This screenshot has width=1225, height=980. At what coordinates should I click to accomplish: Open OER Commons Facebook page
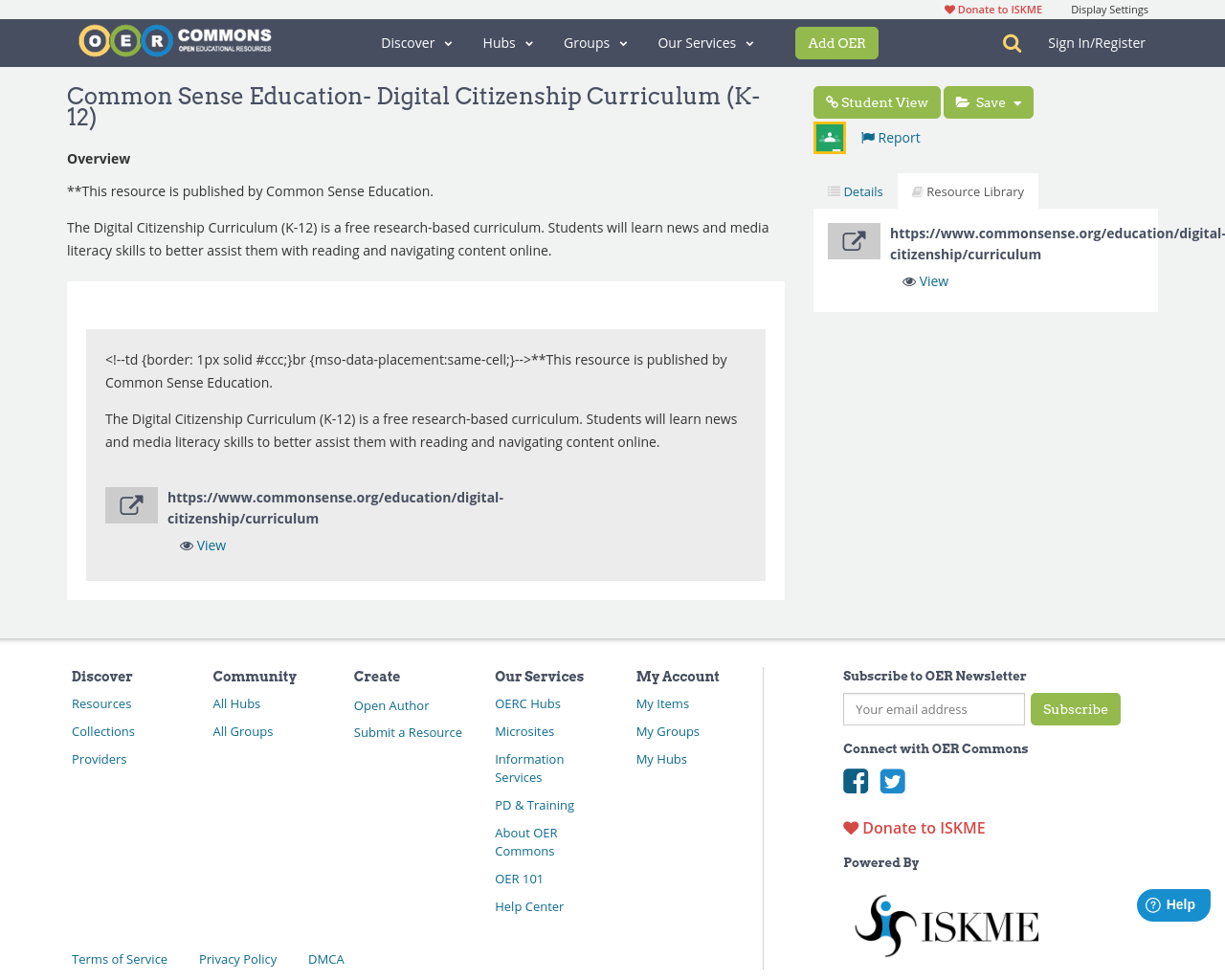[855, 780]
